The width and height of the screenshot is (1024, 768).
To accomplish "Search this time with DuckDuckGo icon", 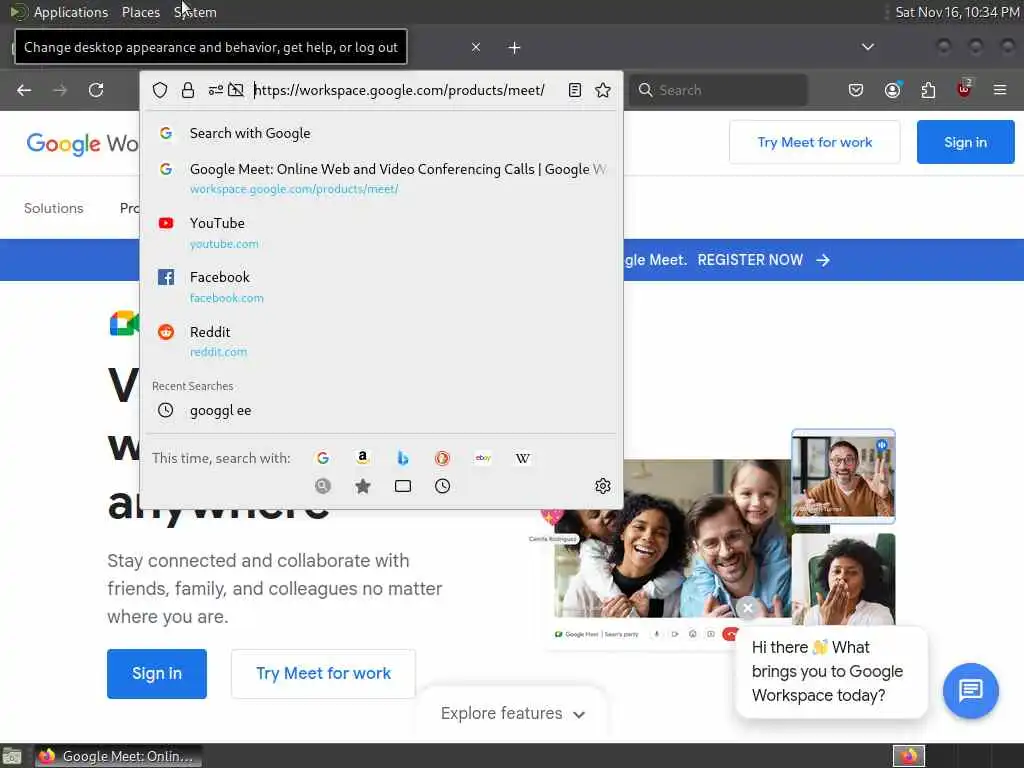I will coord(443,458).
